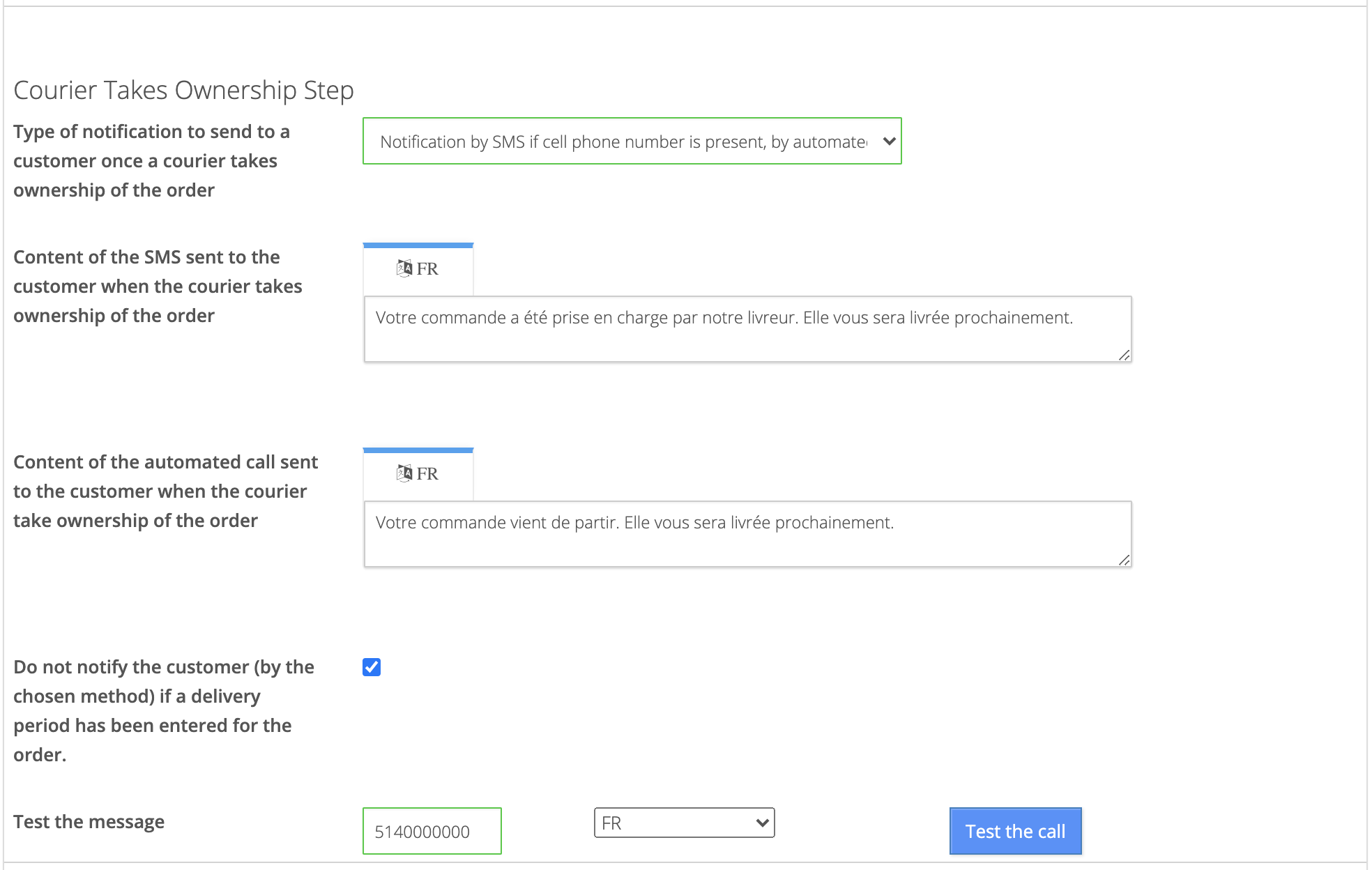Grab the resize handle of SMS text area
1372x870 pixels.
[x=1124, y=355]
